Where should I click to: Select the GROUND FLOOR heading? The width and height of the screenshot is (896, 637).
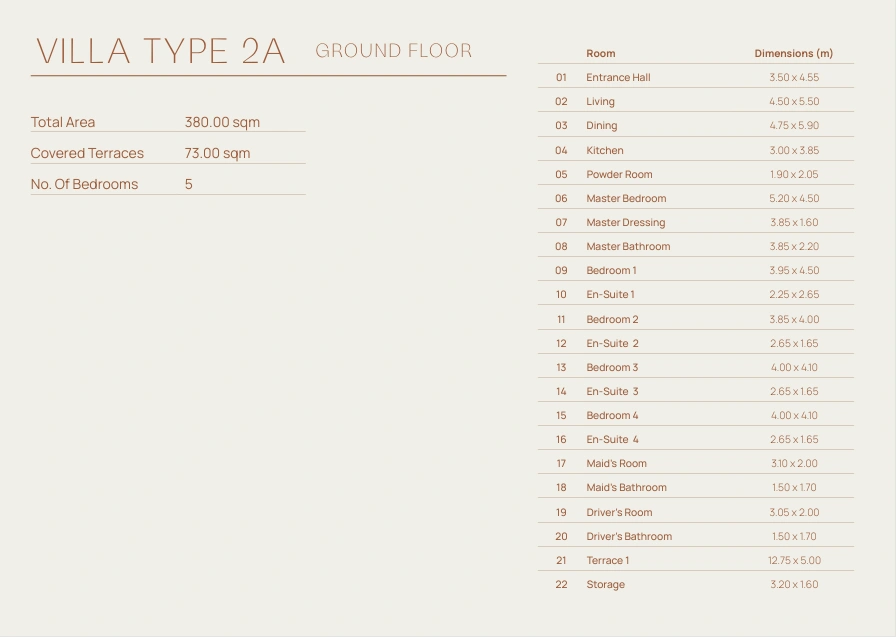click(394, 50)
